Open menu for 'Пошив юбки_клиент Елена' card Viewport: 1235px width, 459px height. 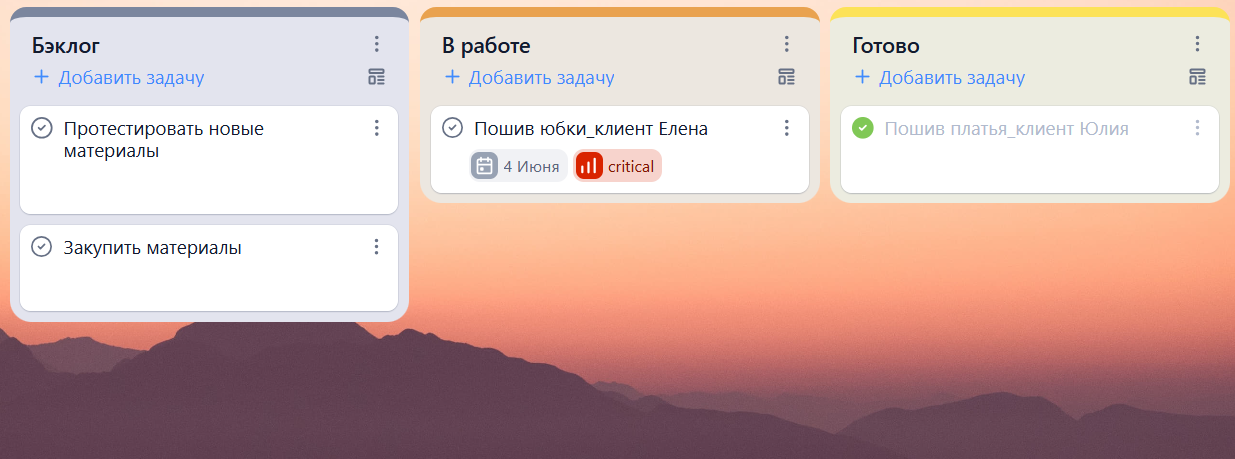[x=787, y=128]
